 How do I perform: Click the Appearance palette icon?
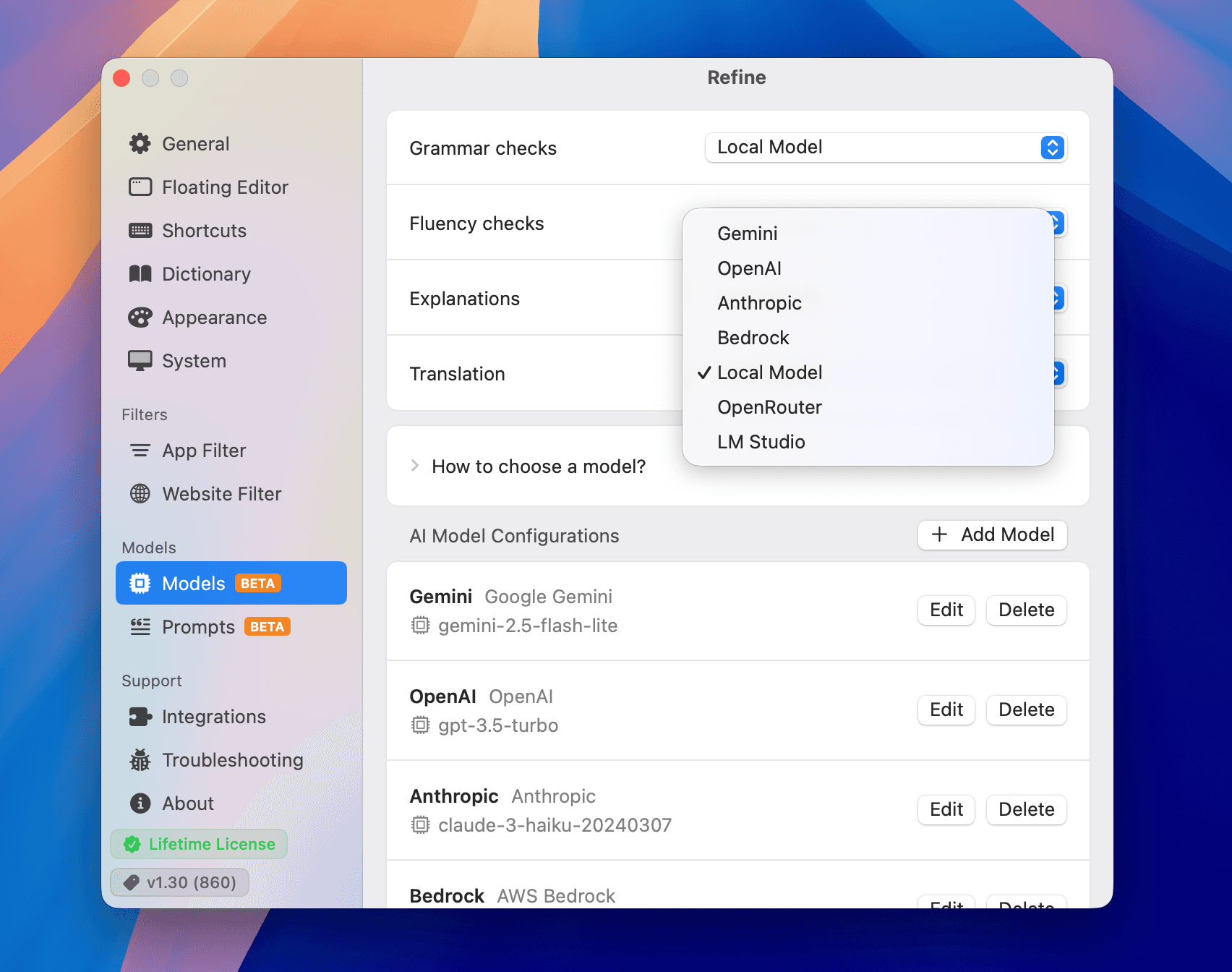140,317
